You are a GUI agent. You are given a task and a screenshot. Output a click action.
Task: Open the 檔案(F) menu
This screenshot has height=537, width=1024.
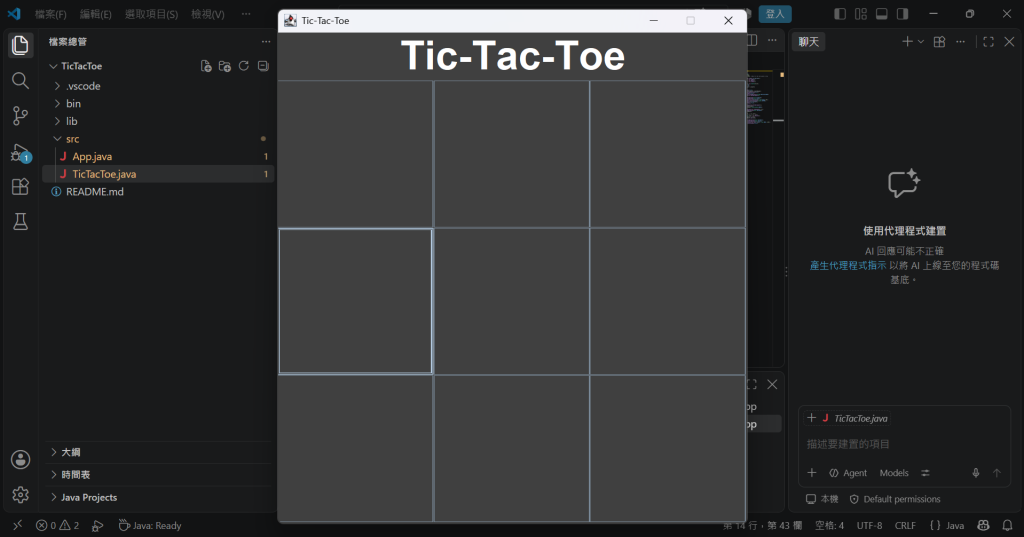coord(50,14)
